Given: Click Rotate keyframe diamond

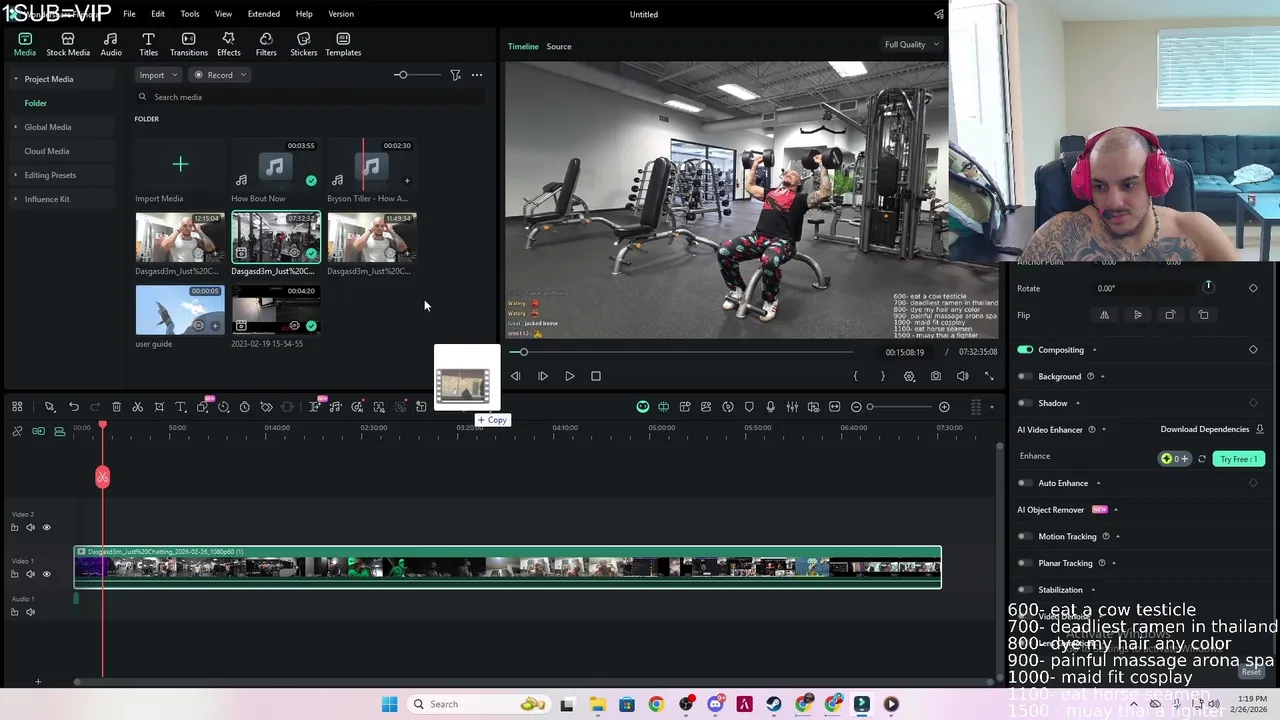Looking at the screenshot, I should click(x=1253, y=288).
